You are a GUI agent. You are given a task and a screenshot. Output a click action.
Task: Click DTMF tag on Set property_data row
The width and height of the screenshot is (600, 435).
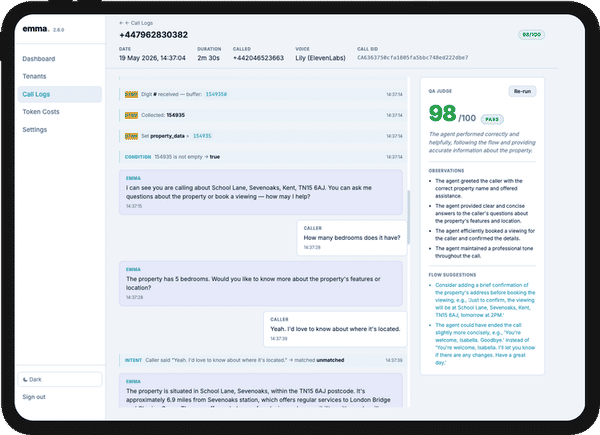point(131,136)
